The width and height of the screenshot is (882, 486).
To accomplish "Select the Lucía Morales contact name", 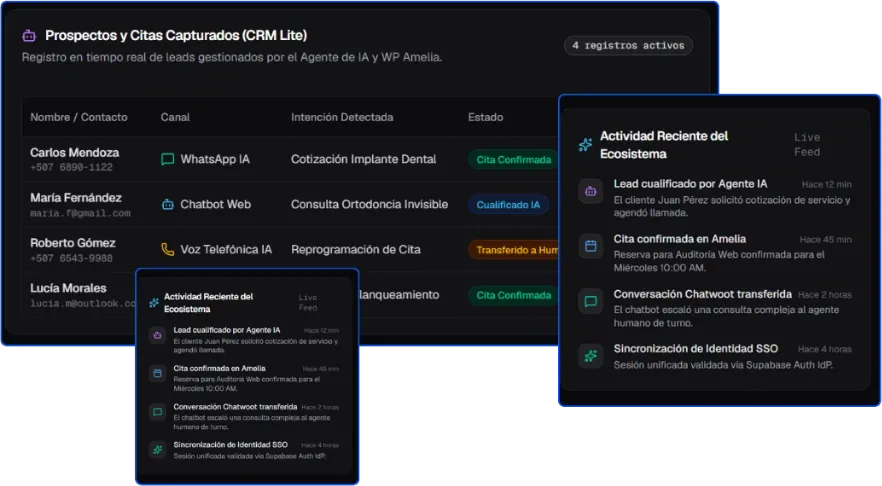I will coord(69,288).
